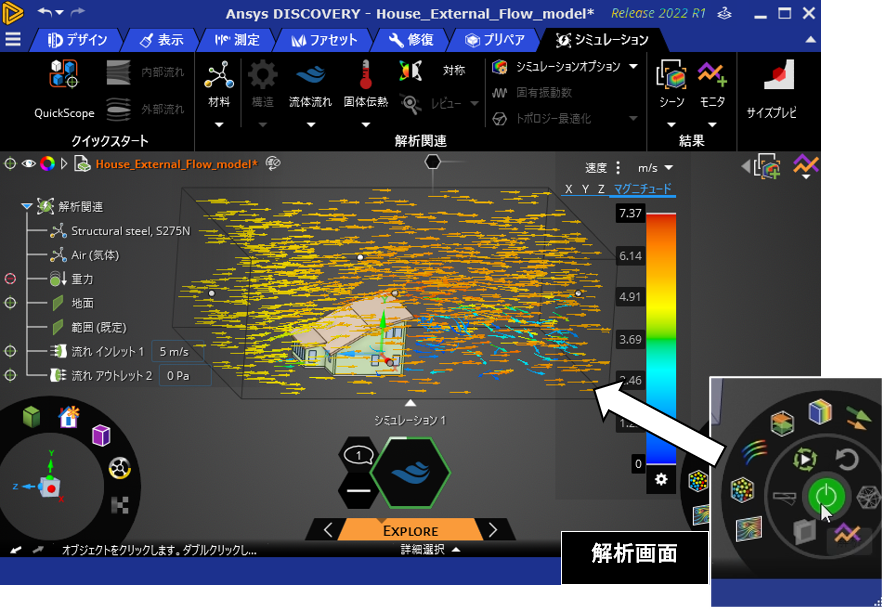The width and height of the screenshot is (884, 609).
Task: Go to the next stage arrow beside EXPLORE
Action: point(493,530)
